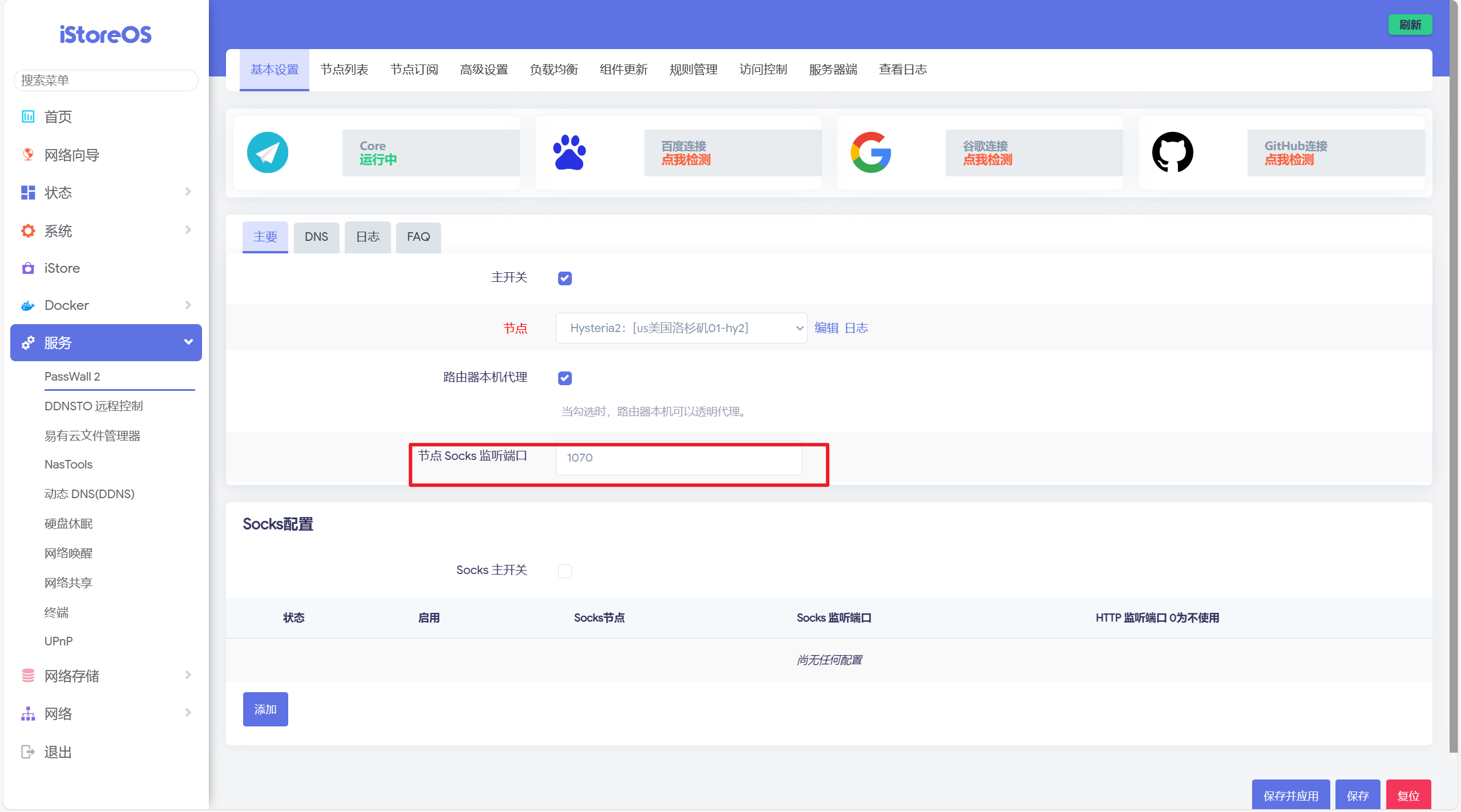Toggle the 主开关 checkbox
The width and height of the screenshot is (1461, 812).
(564, 278)
